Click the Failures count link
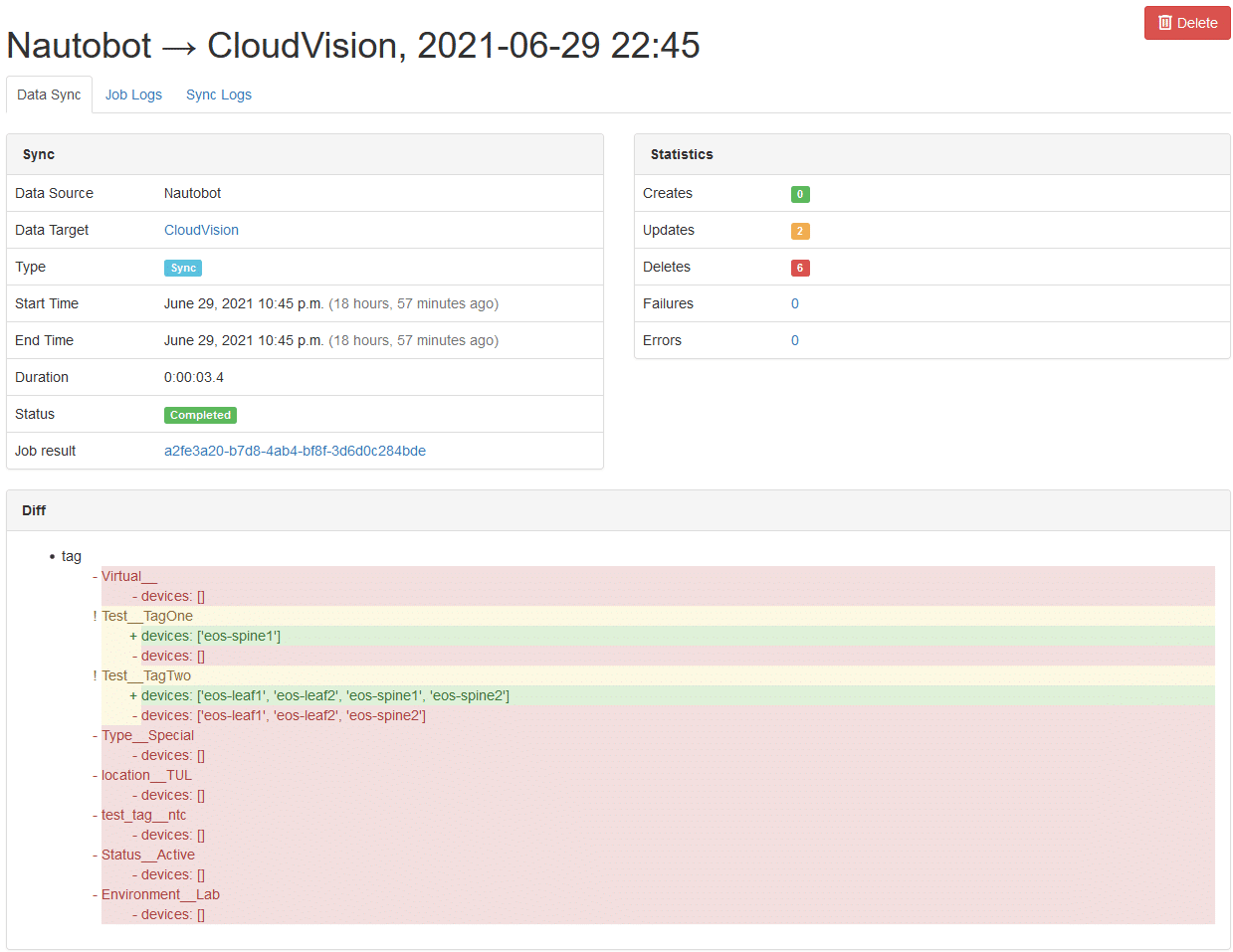The image size is (1233, 952). (x=795, y=303)
